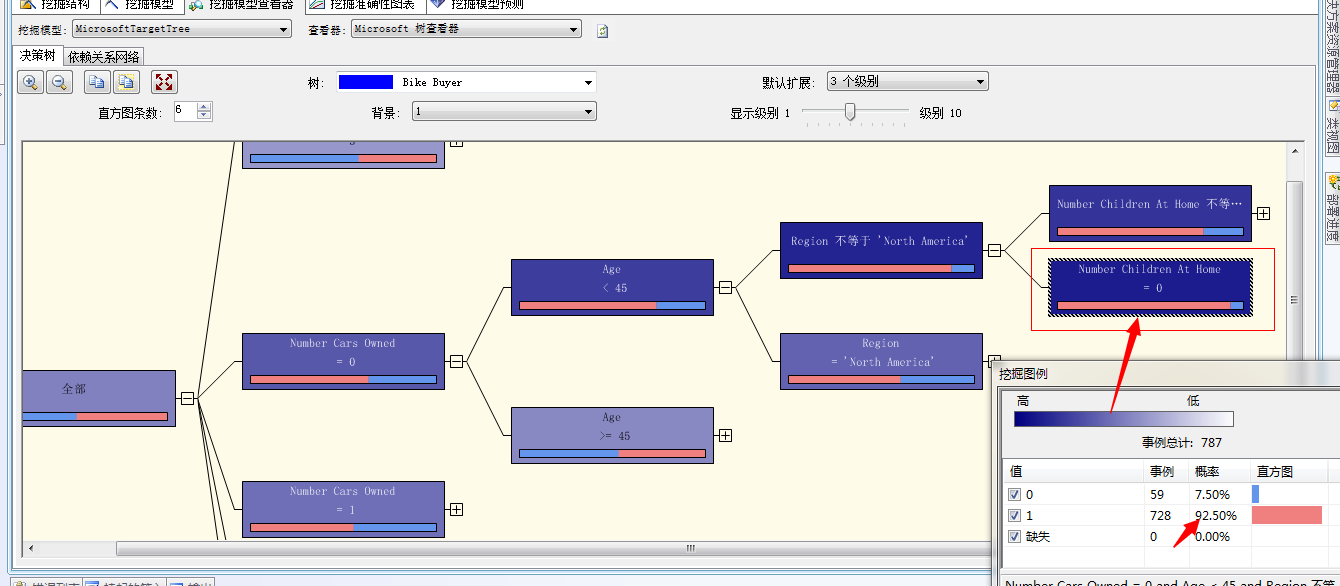Click the 挖掘图例 window title
This screenshot has height=586, width=1340.
[x=1023, y=373]
